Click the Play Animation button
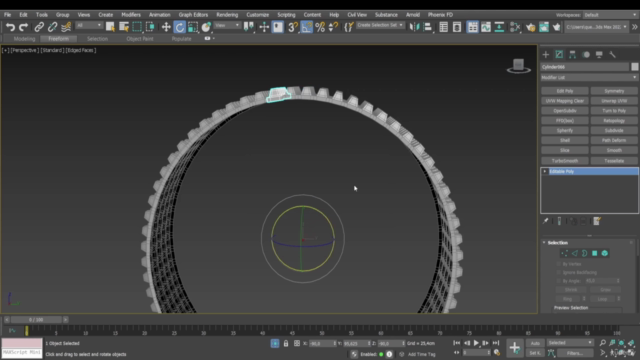 476,343
